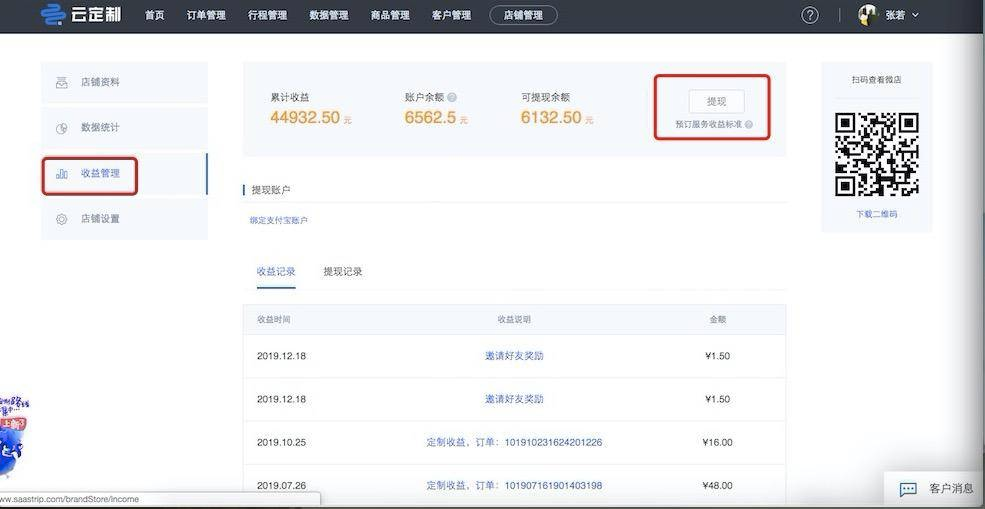Open the 客户消息 chat icon
The width and height of the screenshot is (985, 509).
908,489
